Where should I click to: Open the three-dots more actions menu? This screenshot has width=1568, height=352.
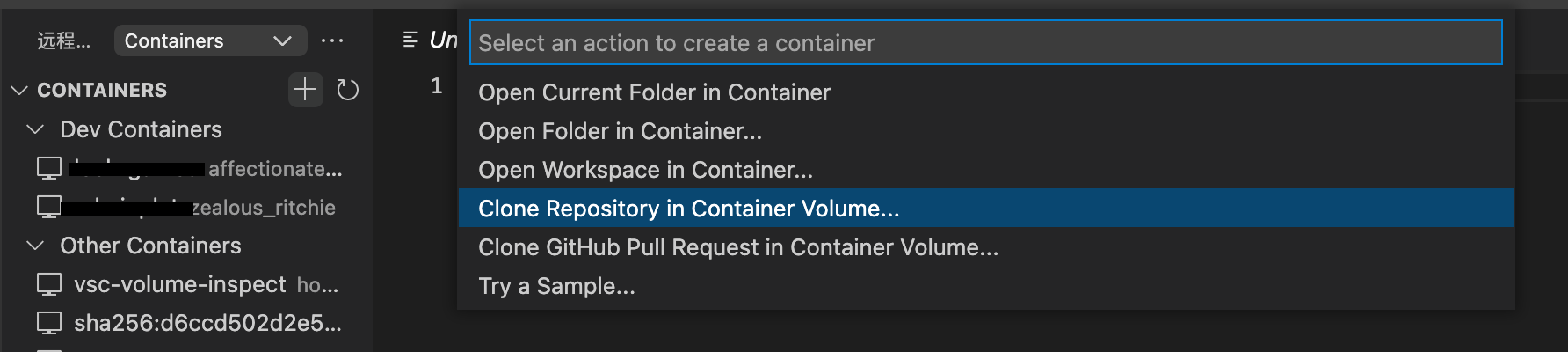[x=332, y=40]
